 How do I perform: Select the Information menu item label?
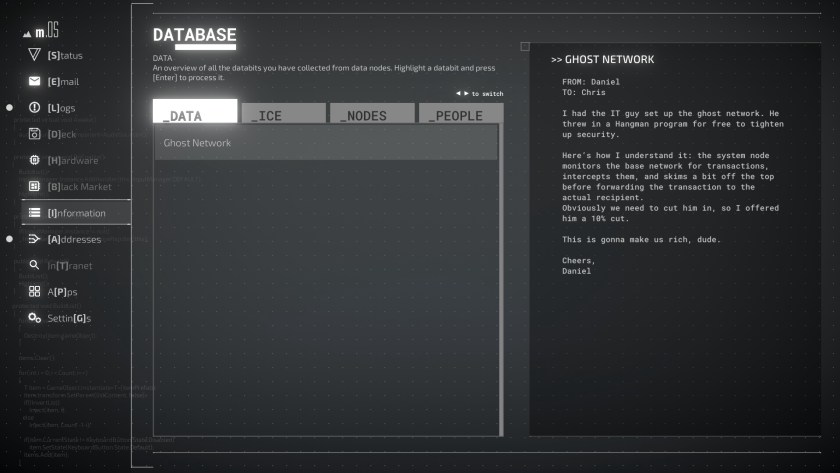point(76,213)
